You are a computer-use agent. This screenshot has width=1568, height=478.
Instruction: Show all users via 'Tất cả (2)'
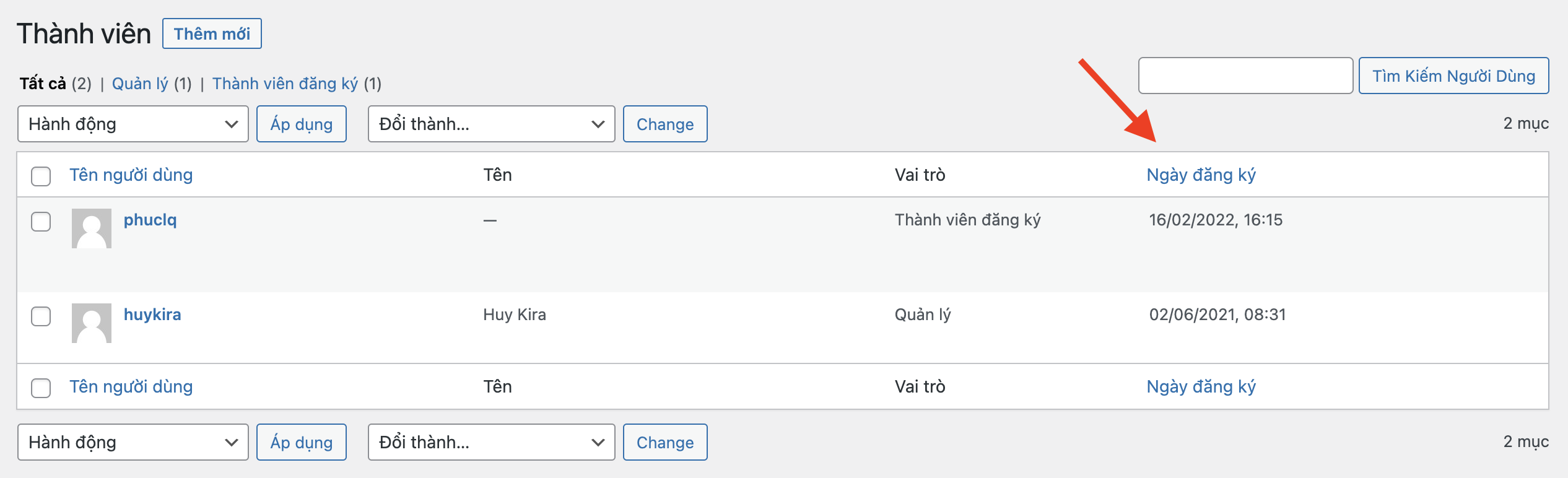click(x=42, y=83)
